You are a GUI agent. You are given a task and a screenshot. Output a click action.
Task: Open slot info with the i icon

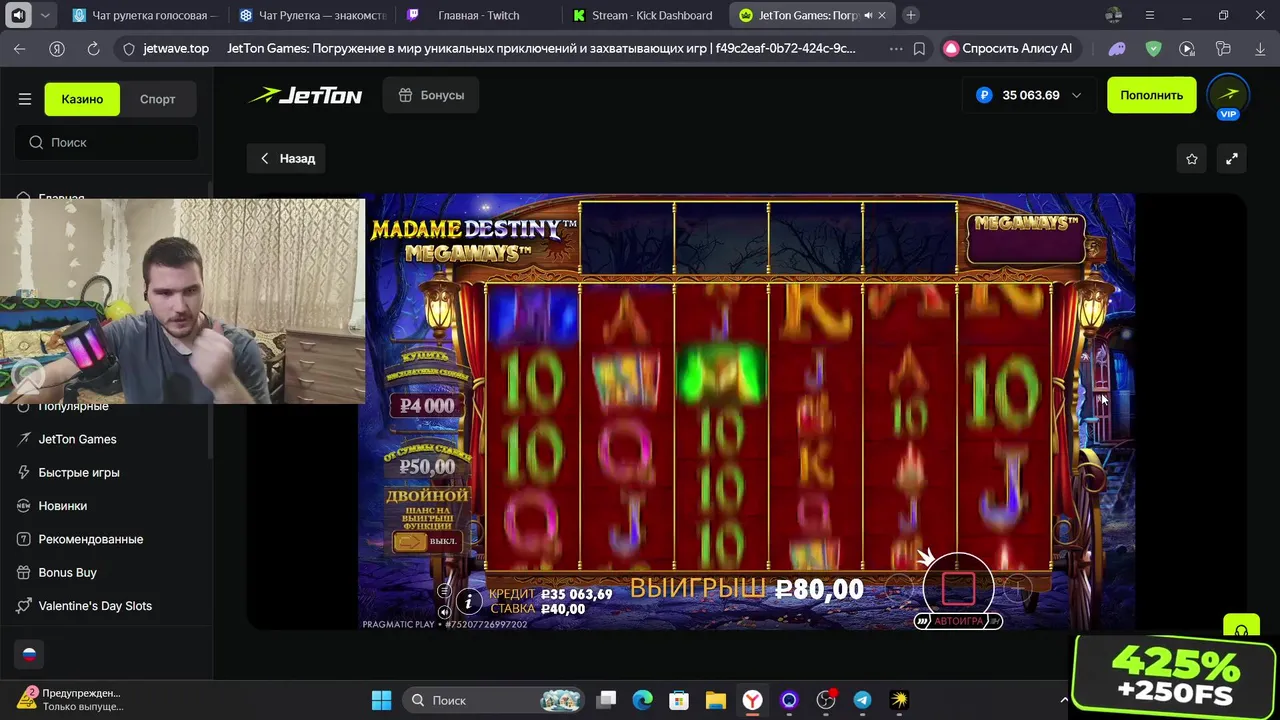tap(468, 601)
